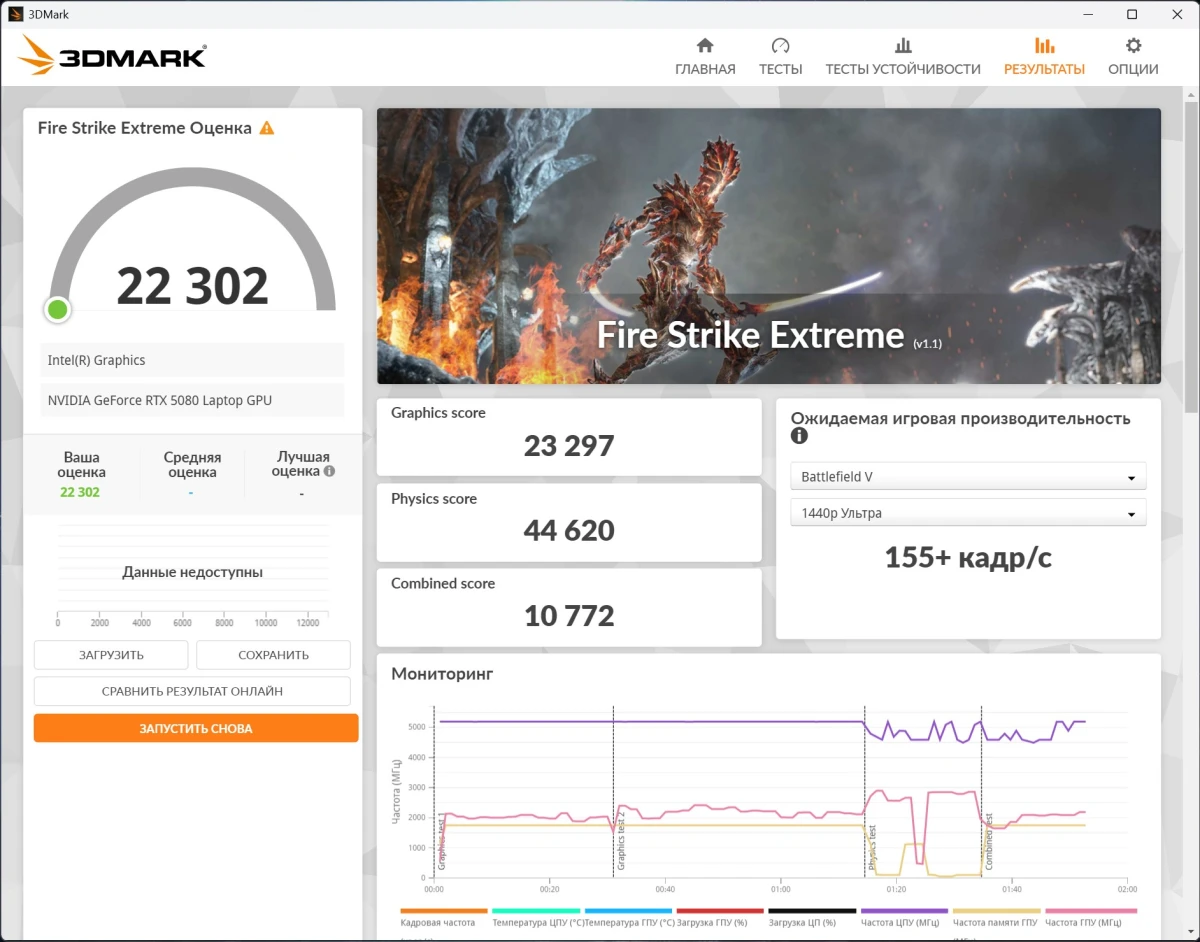Click the Physics score value 44 620

(x=569, y=530)
